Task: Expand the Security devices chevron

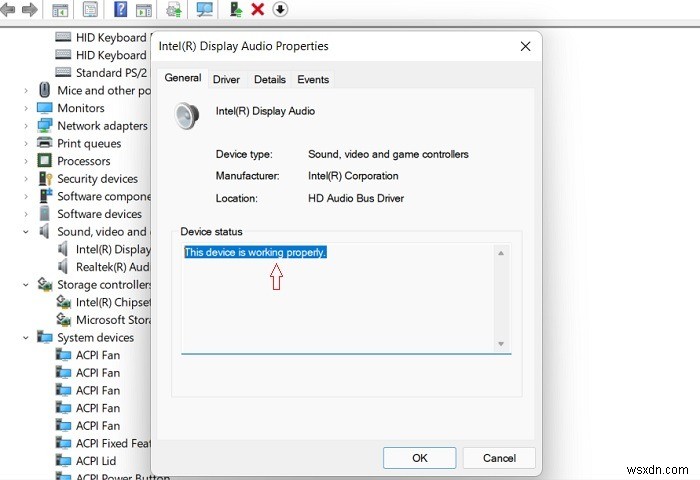Action: tap(26, 179)
